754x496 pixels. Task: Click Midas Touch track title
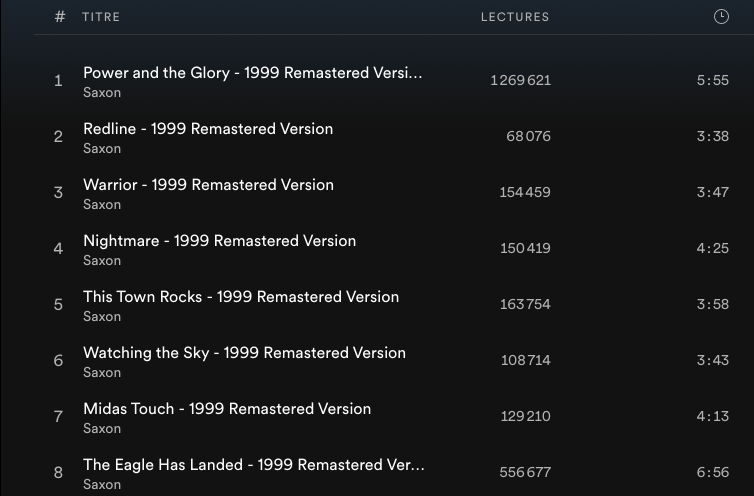(x=227, y=409)
